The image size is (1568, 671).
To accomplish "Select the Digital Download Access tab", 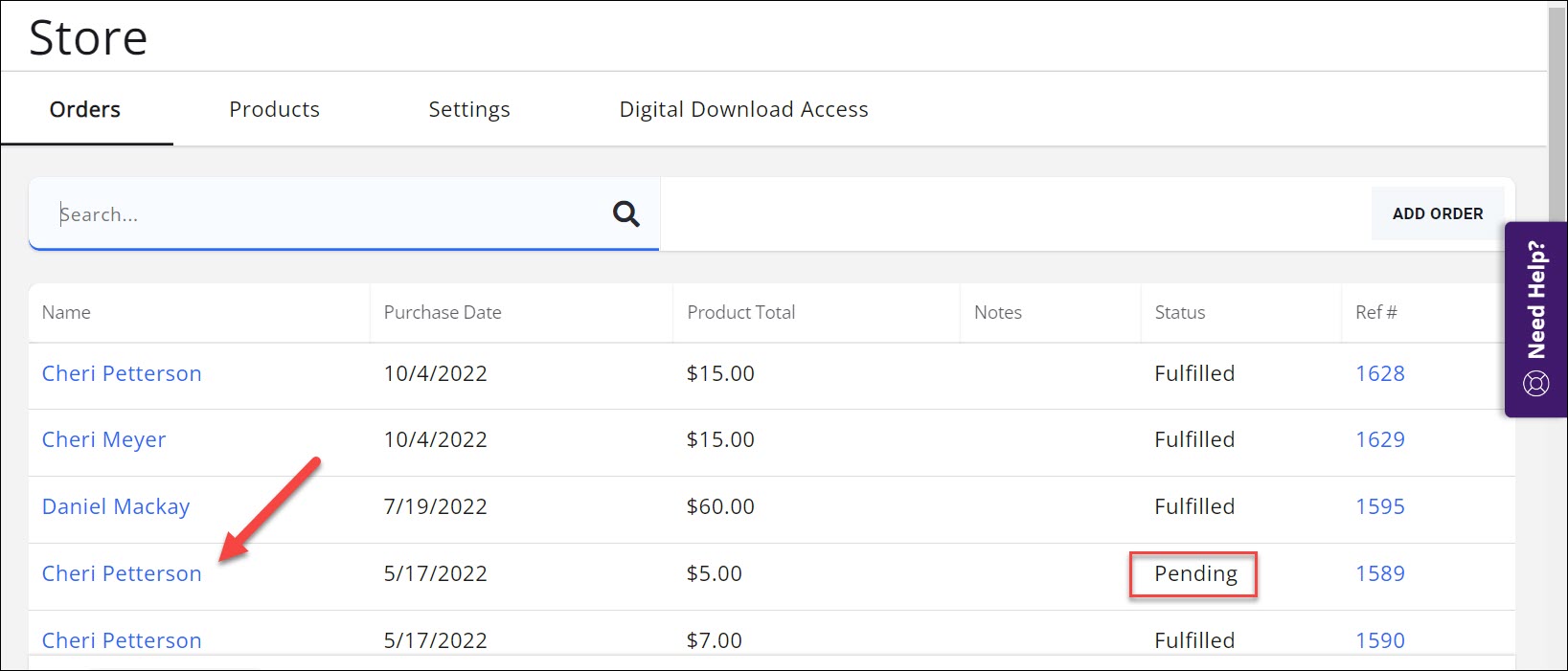I will coord(743,109).
